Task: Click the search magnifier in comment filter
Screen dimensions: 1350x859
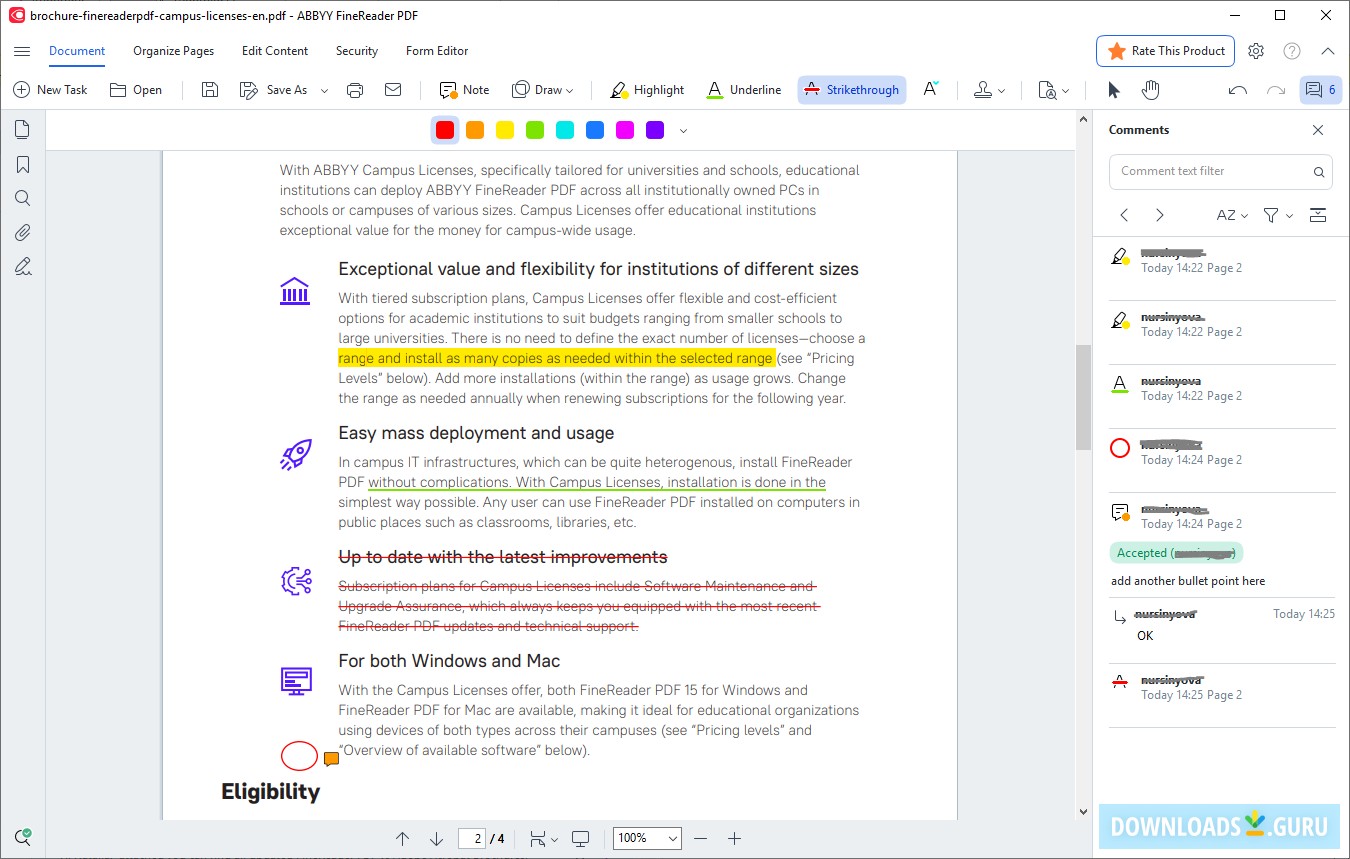Action: [x=1320, y=172]
